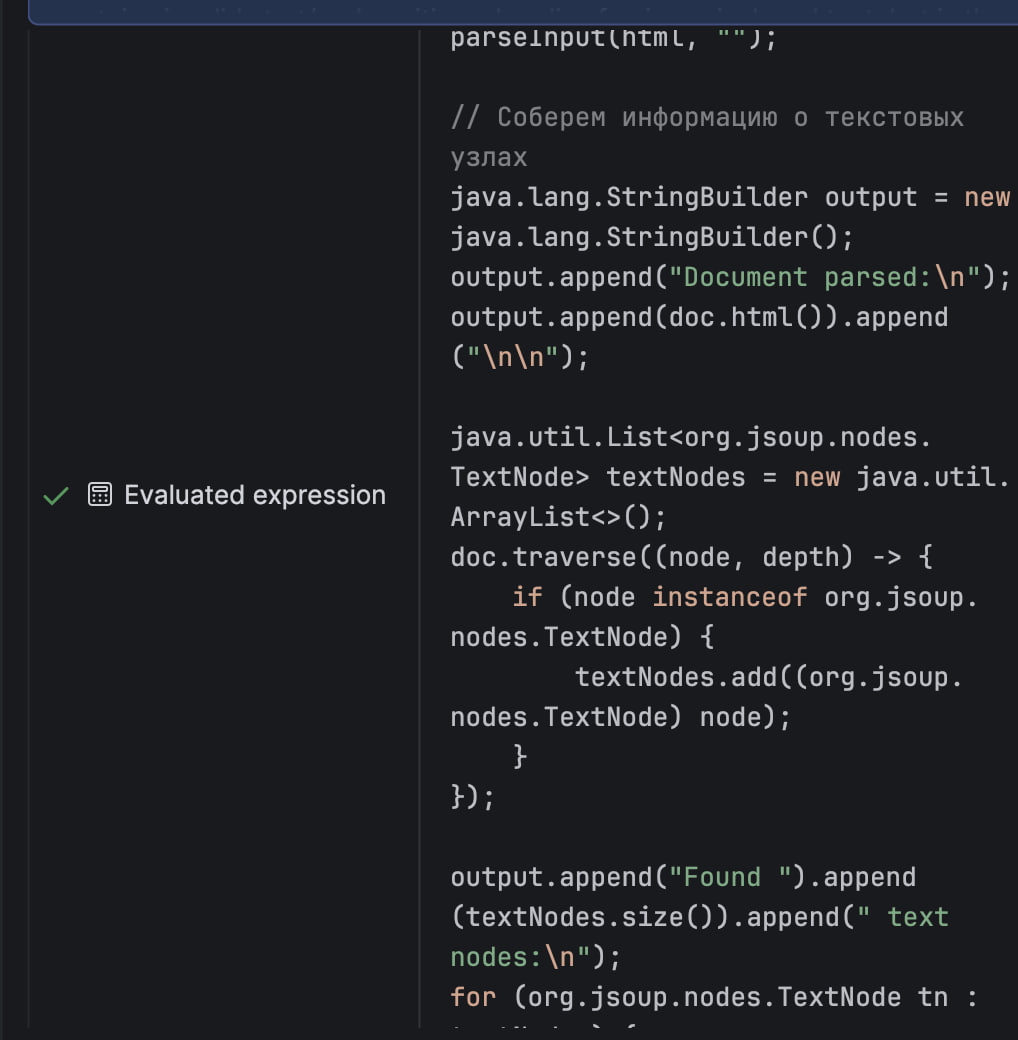This screenshot has height=1040, width=1018.
Task: Click the green checkmark status icon
Action: pos(56,496)
